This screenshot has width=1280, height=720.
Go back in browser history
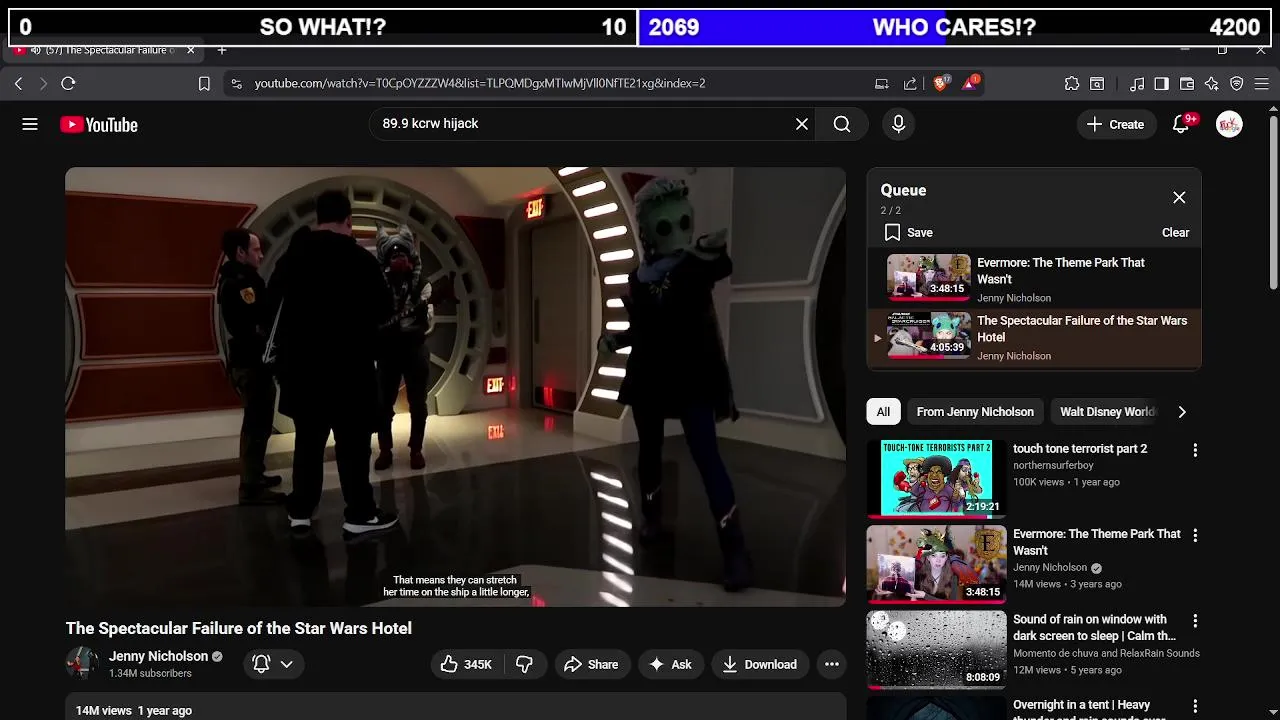[18, 84]
